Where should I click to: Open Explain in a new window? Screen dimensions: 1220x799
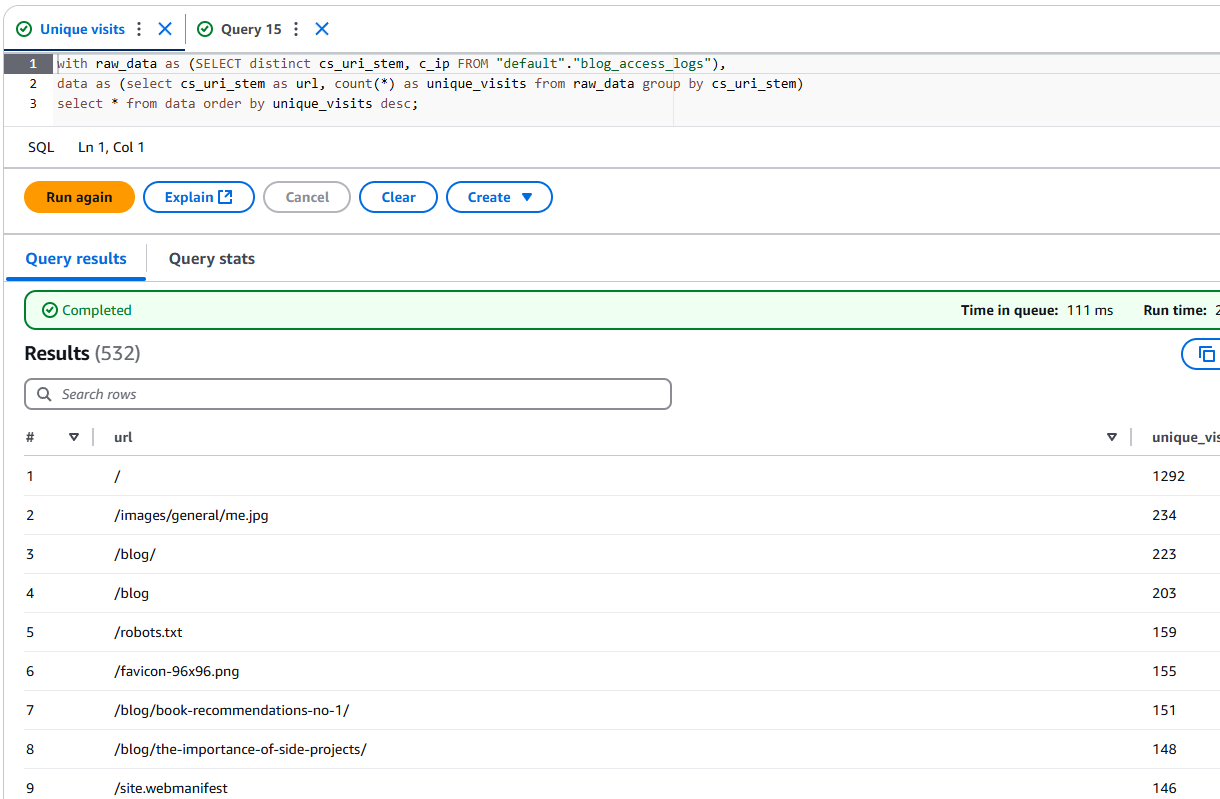[198, 197]
